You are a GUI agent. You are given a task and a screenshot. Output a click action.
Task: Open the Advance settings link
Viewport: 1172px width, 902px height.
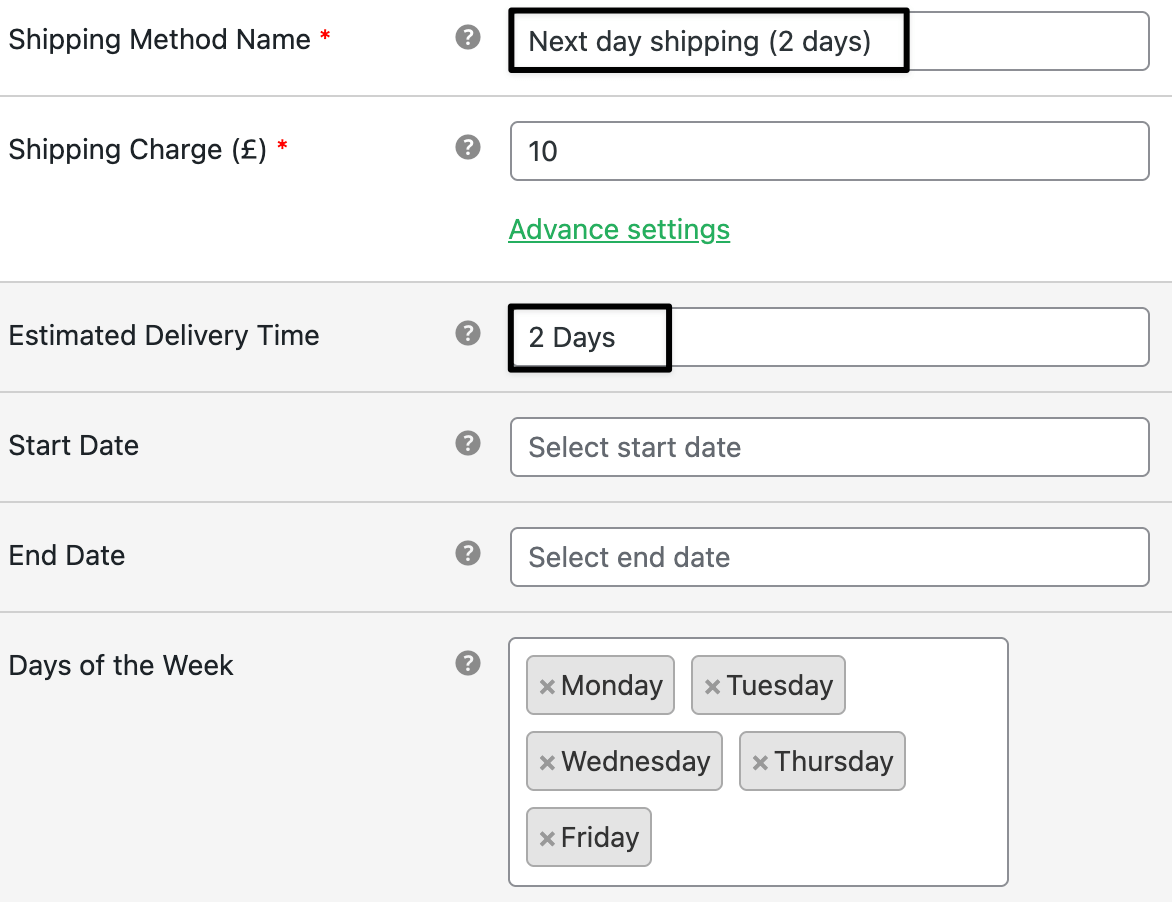pyautogui.click(x=619, y=229)
